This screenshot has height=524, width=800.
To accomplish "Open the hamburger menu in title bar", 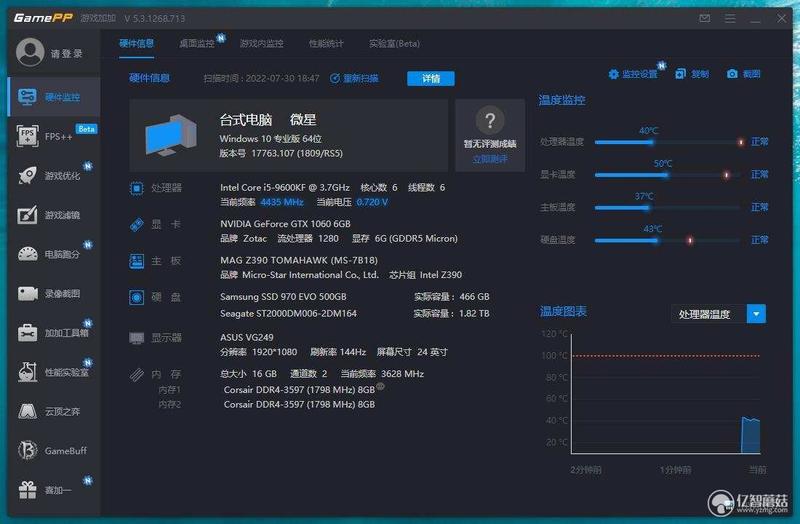I will click(x=730, y=18).
